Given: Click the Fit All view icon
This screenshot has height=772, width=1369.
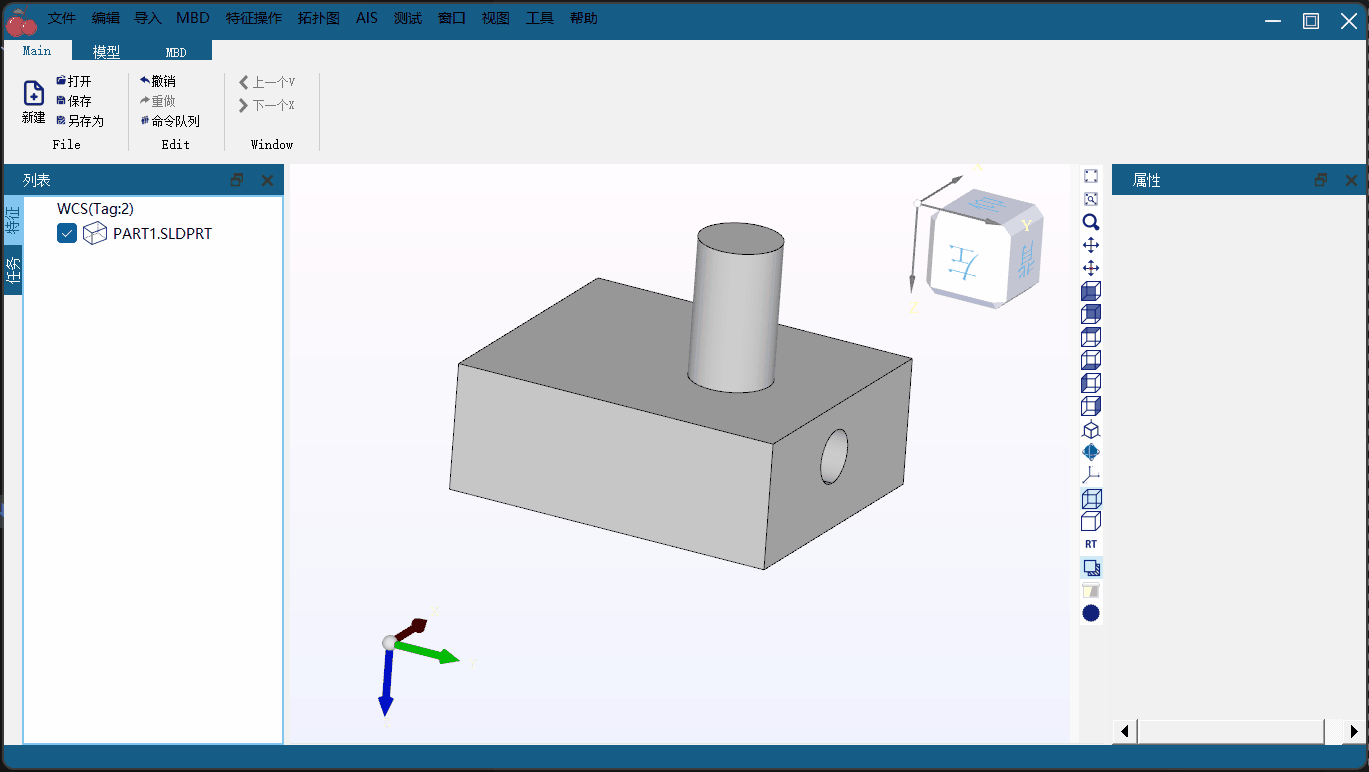Looking at the screenshot, I should tap(1091, 176).
